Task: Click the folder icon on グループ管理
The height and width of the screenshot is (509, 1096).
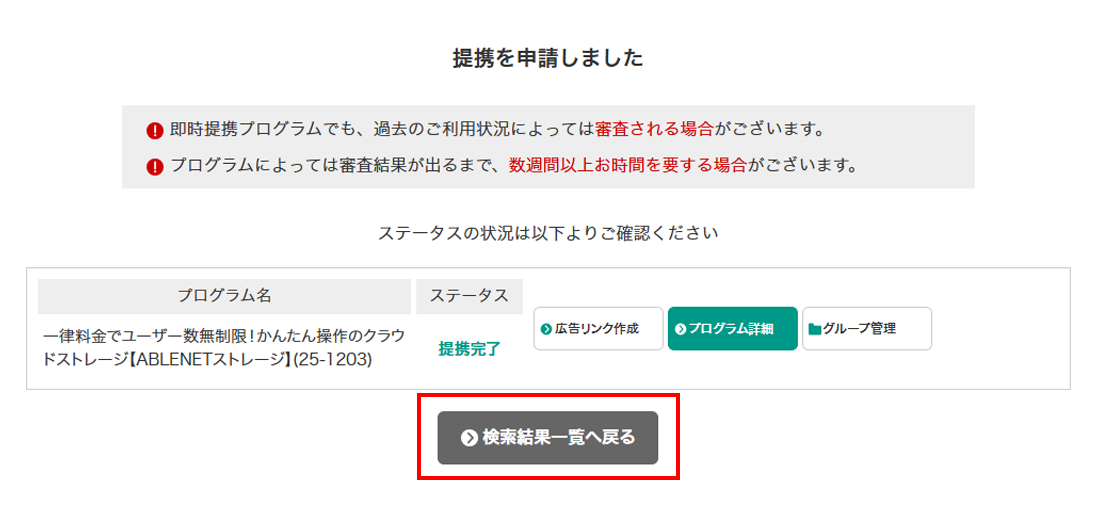Action: (815, 329)
